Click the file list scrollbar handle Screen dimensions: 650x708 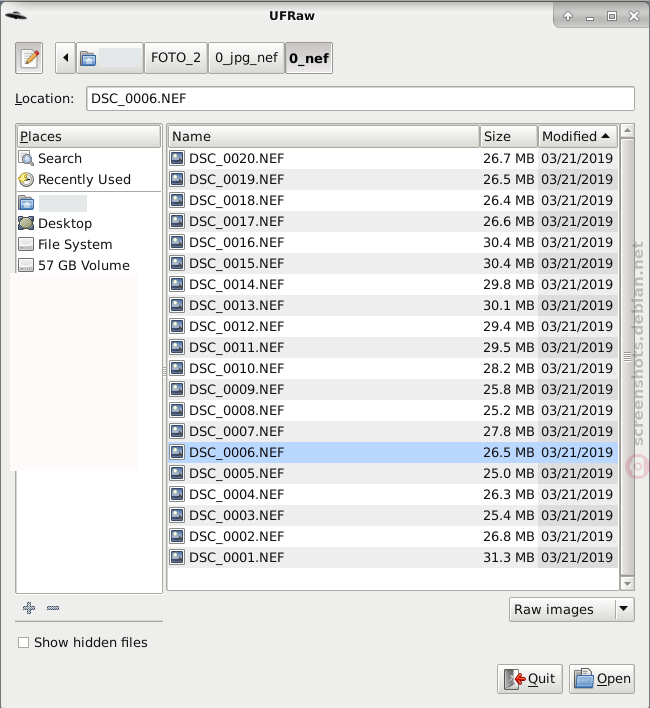click(627, 357)
